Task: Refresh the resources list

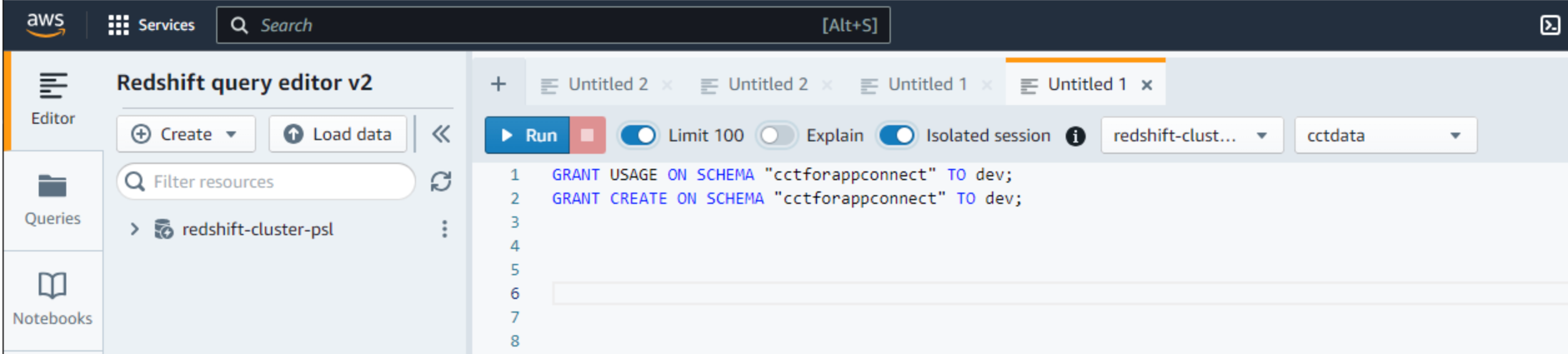Action: point(441,181)
